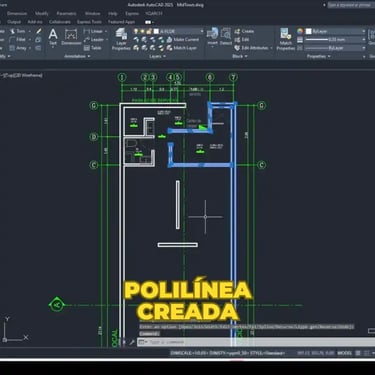Open the Dimension tool
Screen dimensions: 375x375
(71, 37)
